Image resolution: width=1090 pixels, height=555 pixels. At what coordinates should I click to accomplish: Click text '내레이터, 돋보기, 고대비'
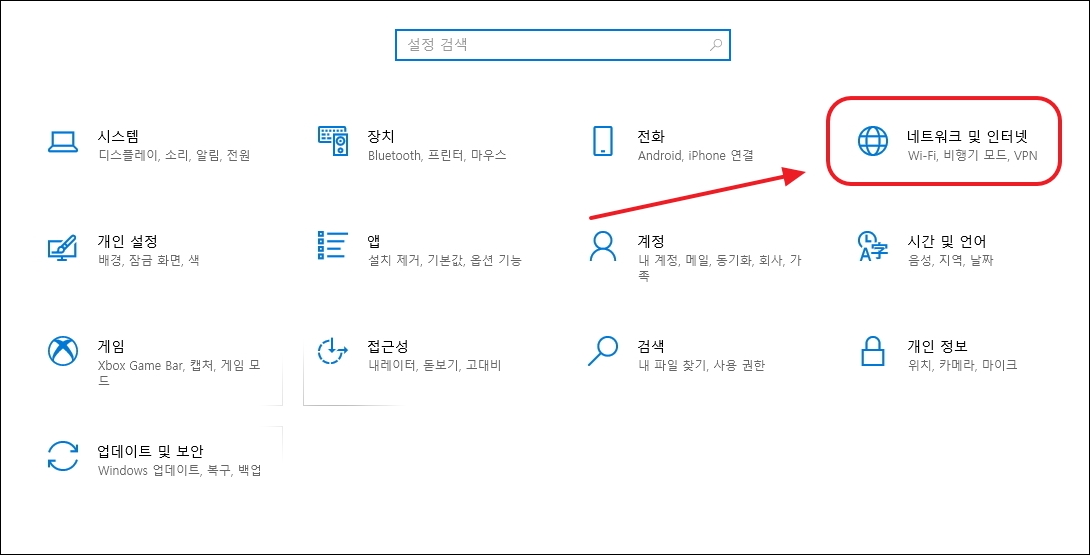point(434,365)
